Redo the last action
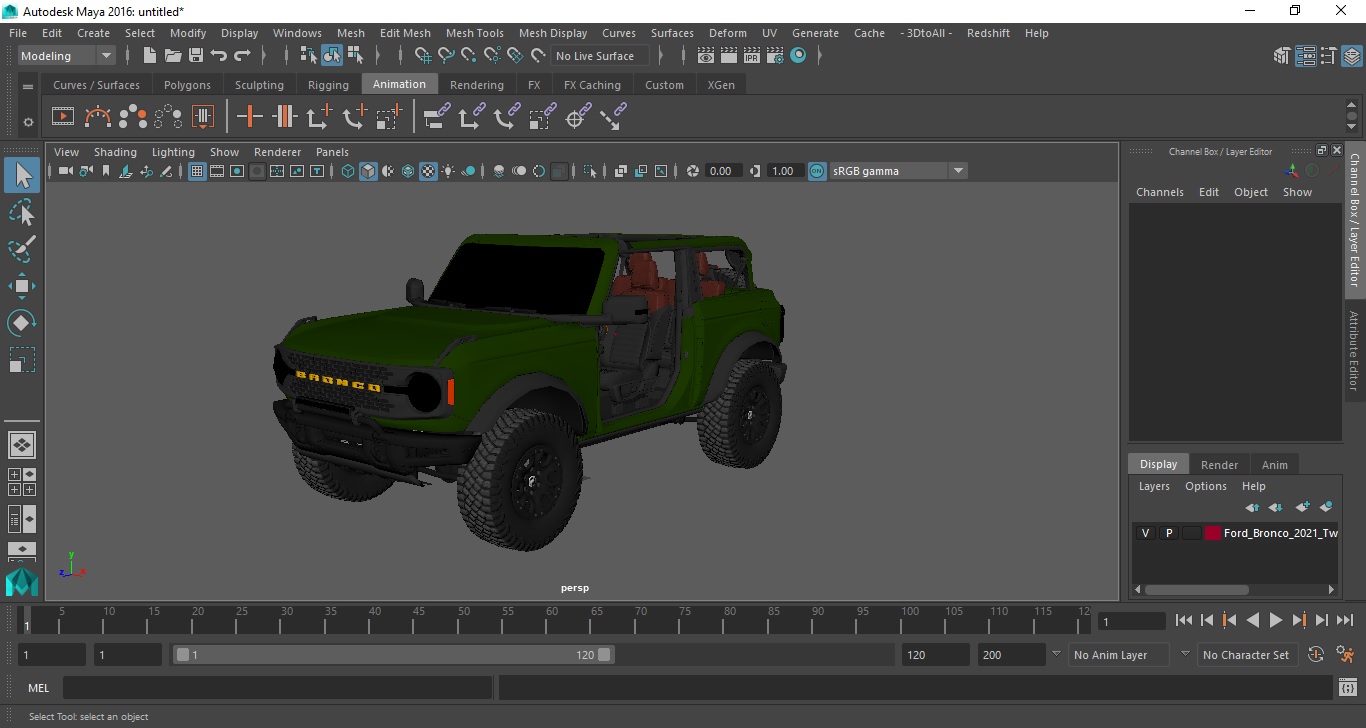Screen dimensions: 1366x728 click(x=242, y=55)
